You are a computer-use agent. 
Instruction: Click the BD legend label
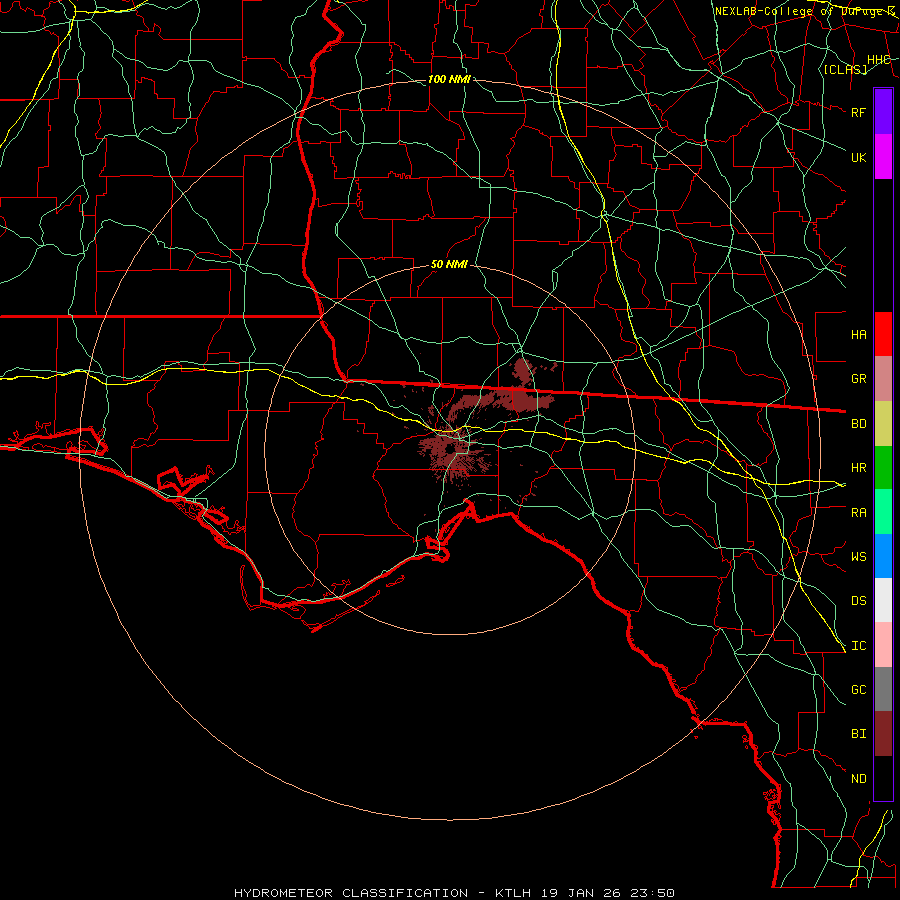click(x=859, y=424)
